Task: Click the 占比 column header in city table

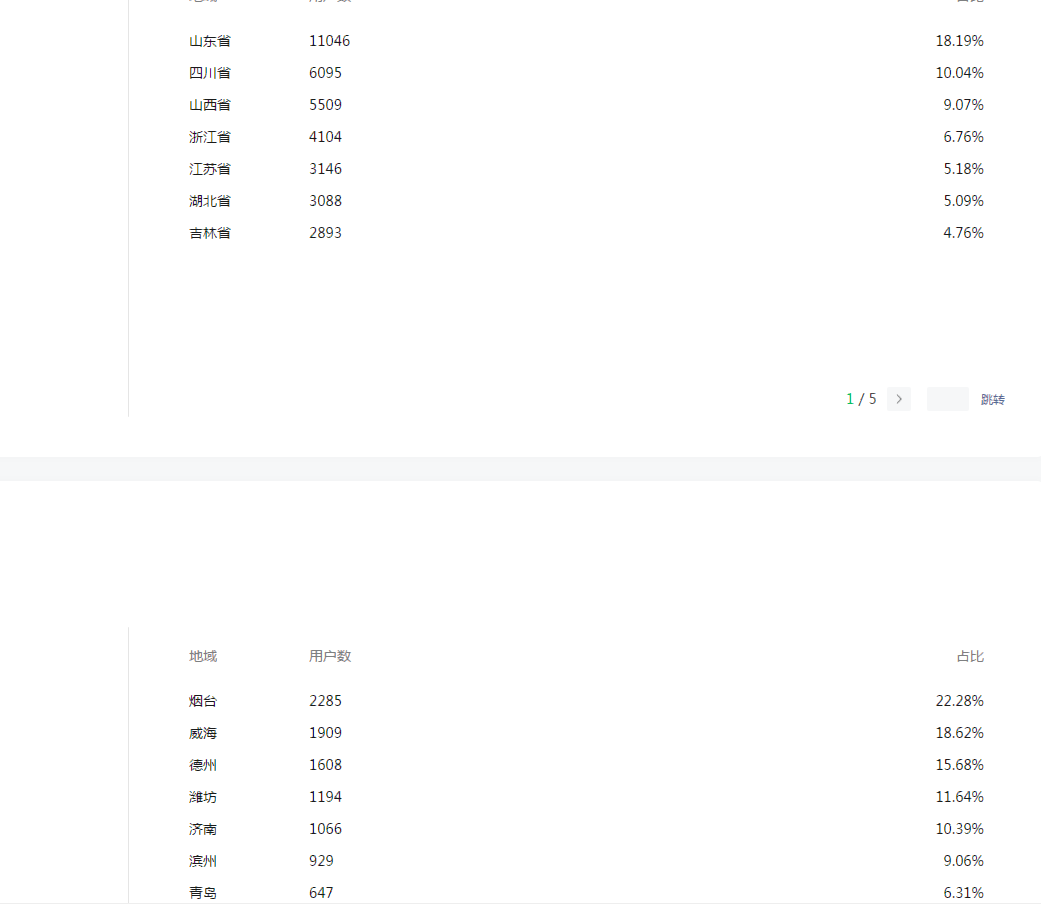Action: click(969, 656)
